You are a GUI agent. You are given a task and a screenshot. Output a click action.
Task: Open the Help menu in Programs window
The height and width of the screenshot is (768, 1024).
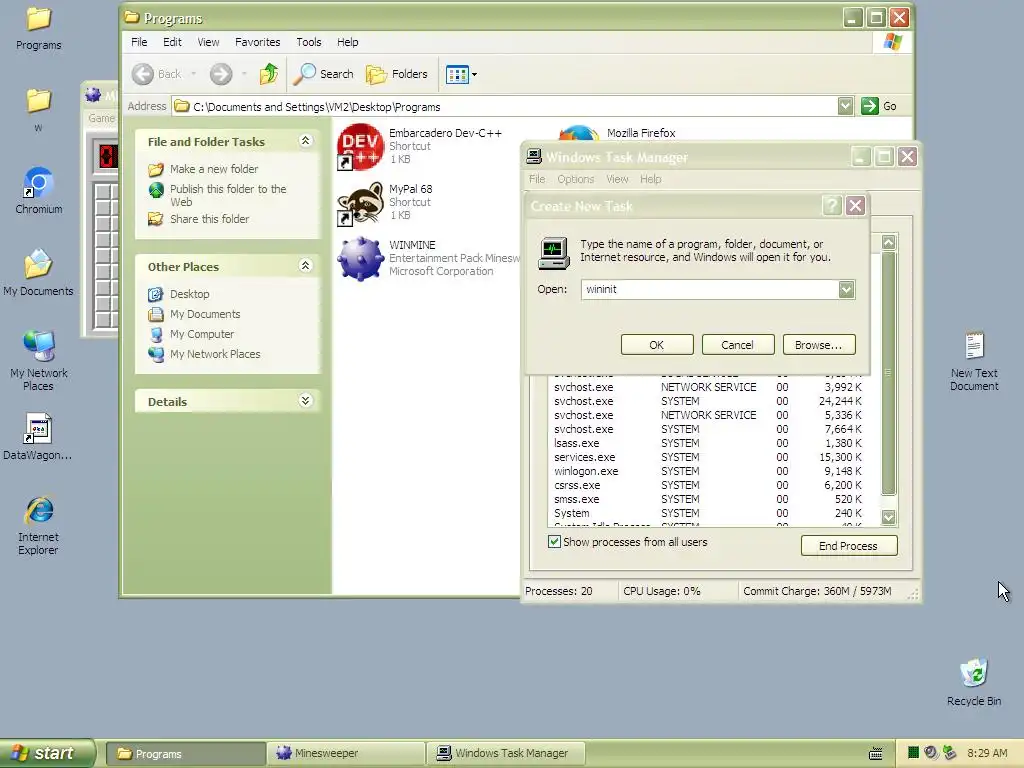click(x=347, y=42)
